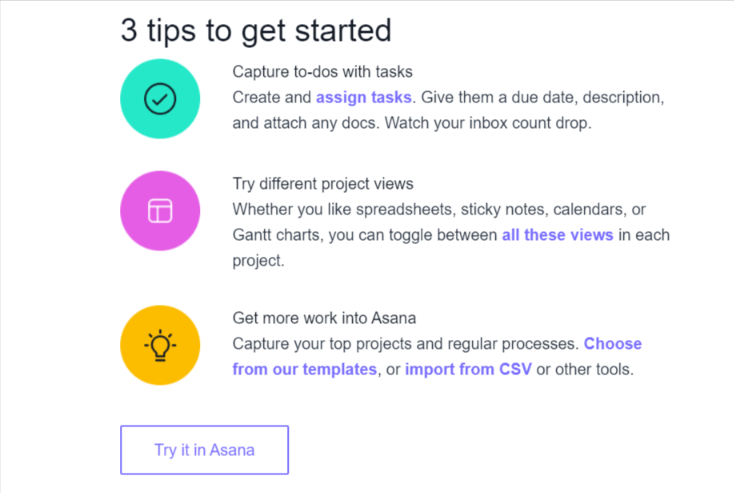Screen dimensions: 734x493
Task: Click the "Create and" text before assign tasks
Action: coord(272,98)
